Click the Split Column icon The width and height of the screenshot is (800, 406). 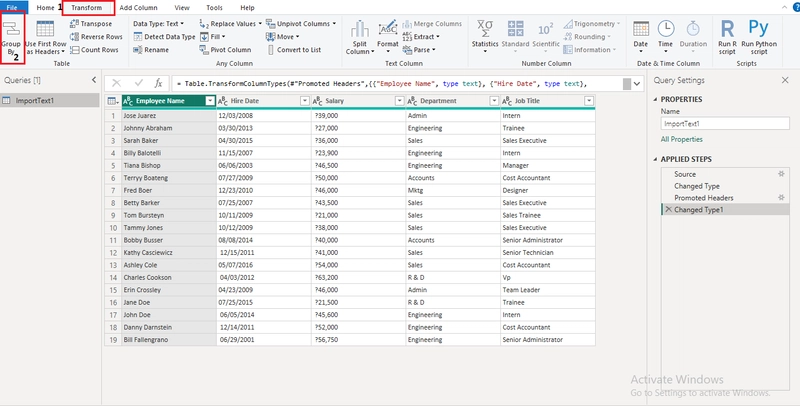click(360, 29)
